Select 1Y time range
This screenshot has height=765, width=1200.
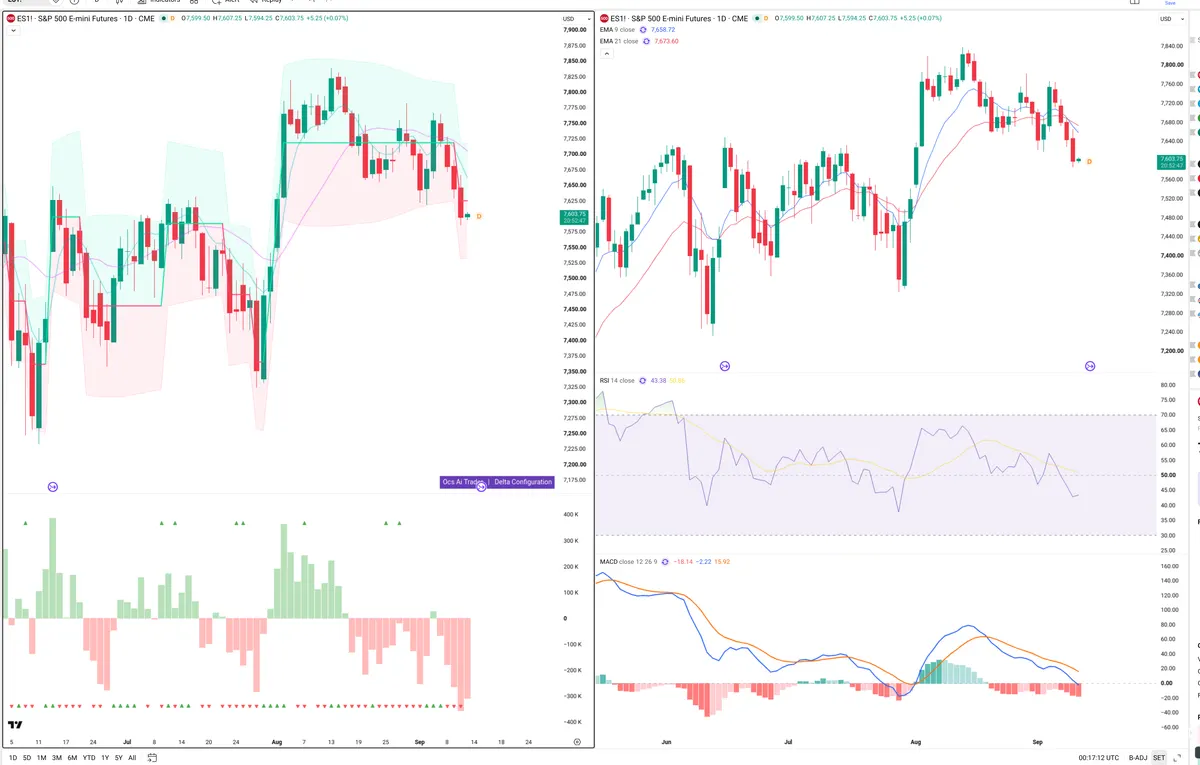[105, 758]
